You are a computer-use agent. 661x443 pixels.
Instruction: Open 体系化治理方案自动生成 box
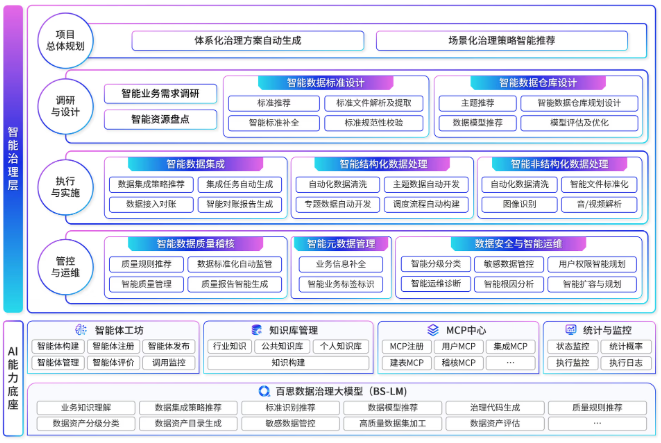tap(248, 41)
